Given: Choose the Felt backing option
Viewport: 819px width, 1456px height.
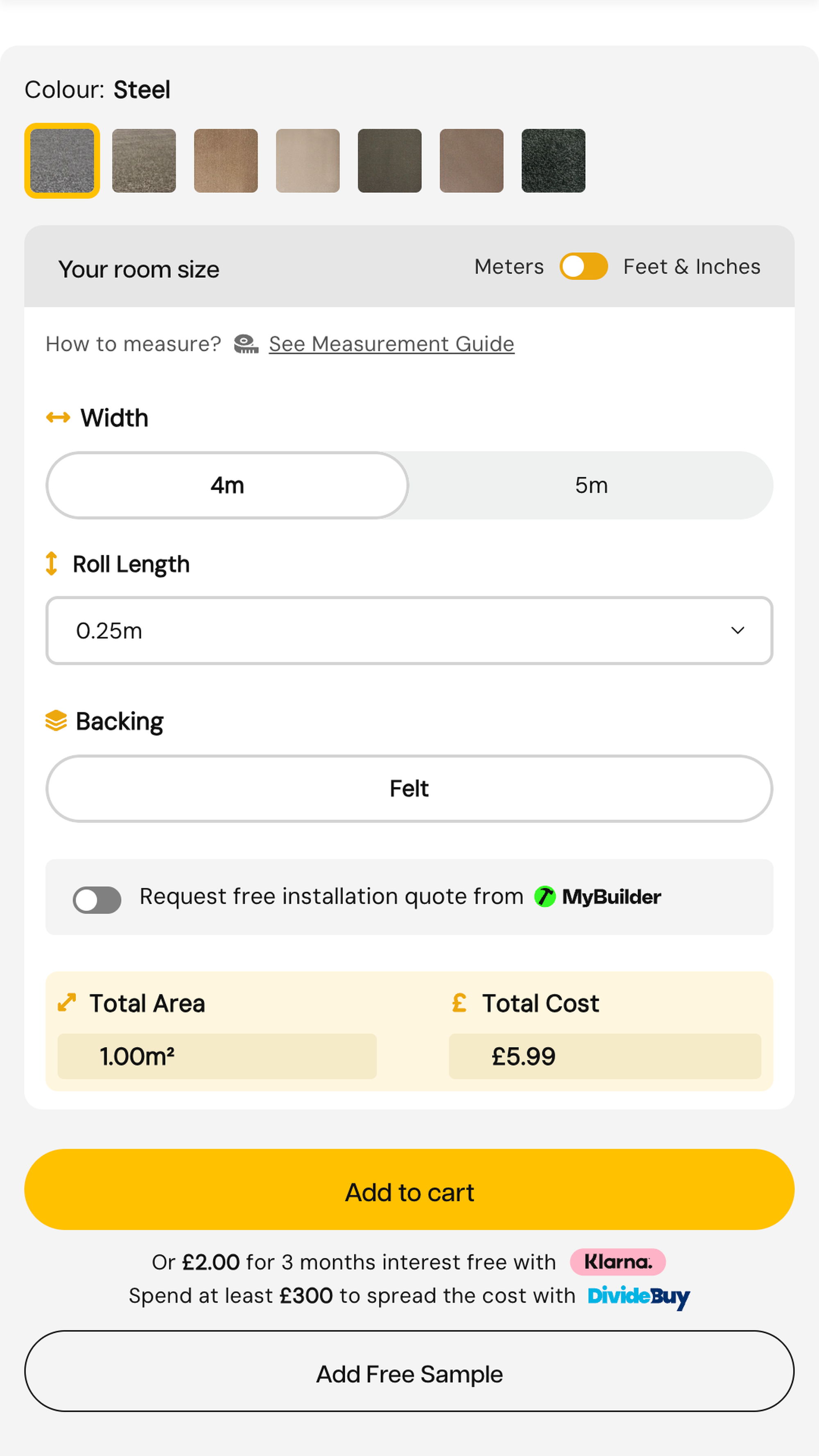Looking at the screenshot, I should pos(409,789).
